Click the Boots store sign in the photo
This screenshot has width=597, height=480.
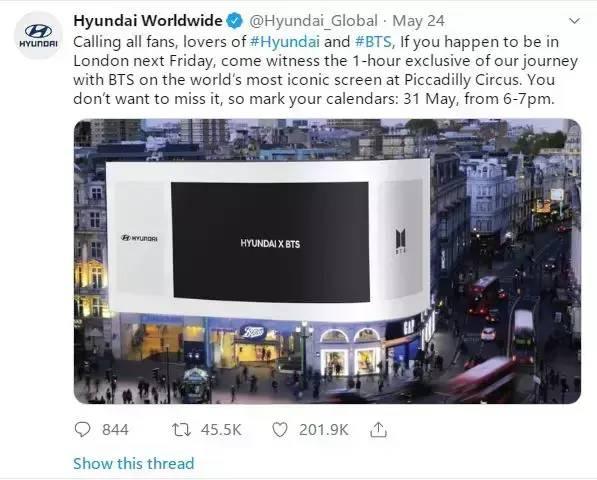click(252, 332)
